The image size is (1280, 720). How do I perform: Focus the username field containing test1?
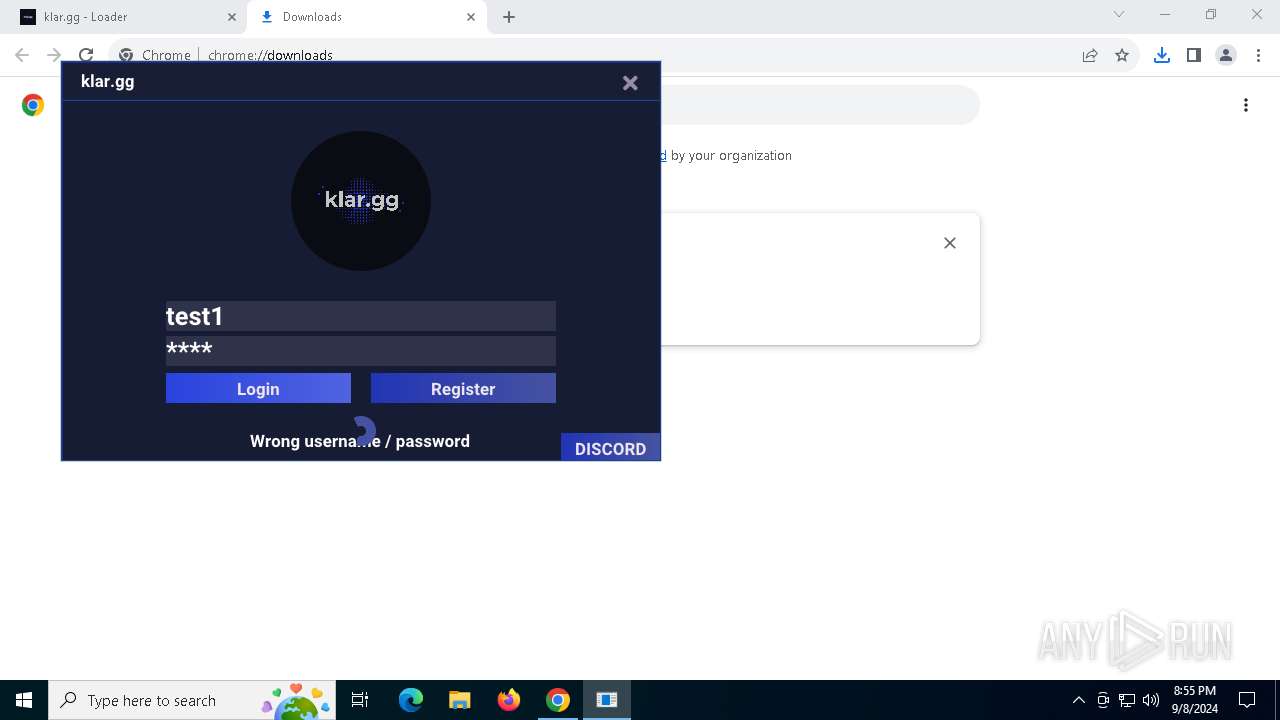(x=361, y=316)
